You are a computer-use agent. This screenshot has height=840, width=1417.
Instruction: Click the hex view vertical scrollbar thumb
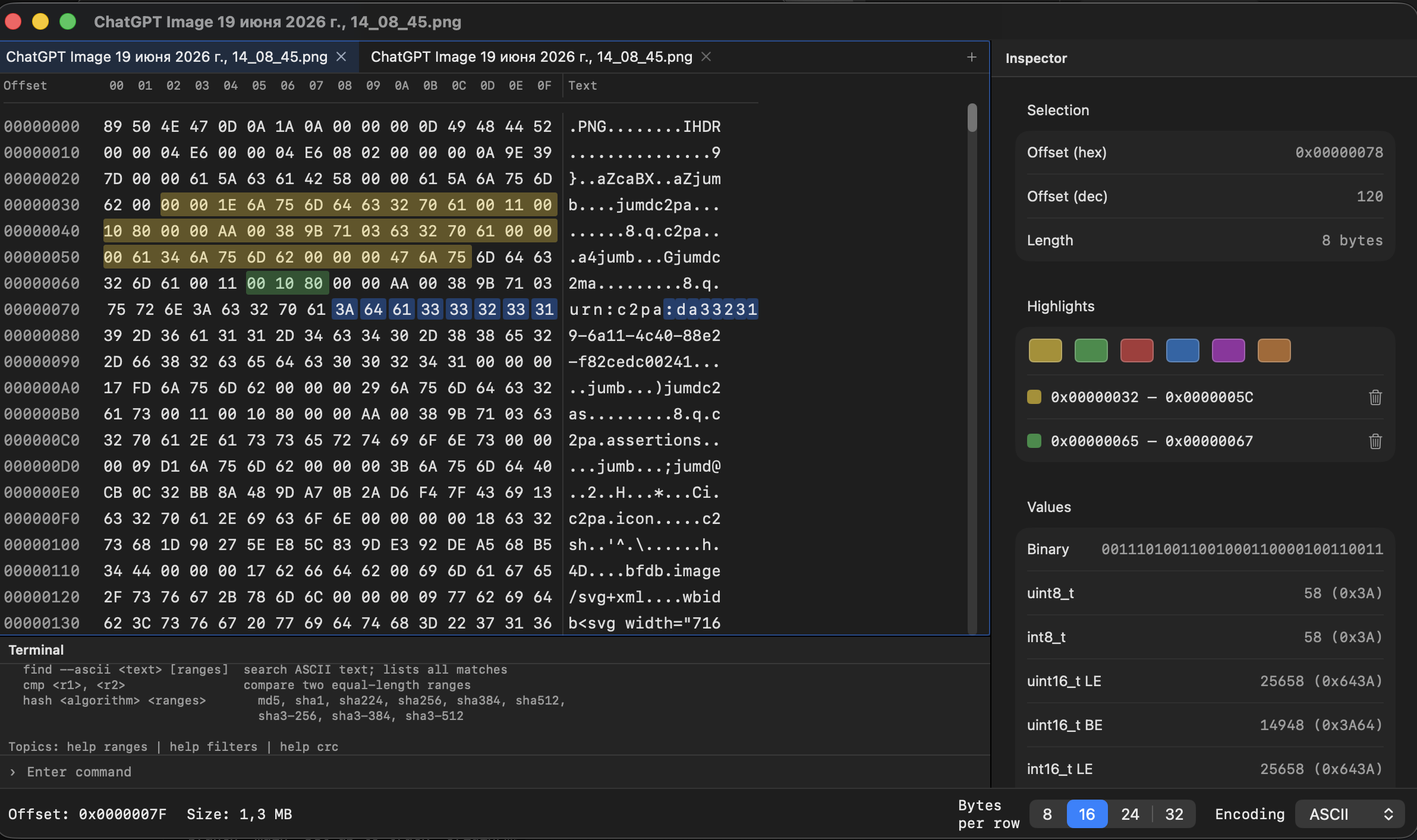tap(972, 118)
